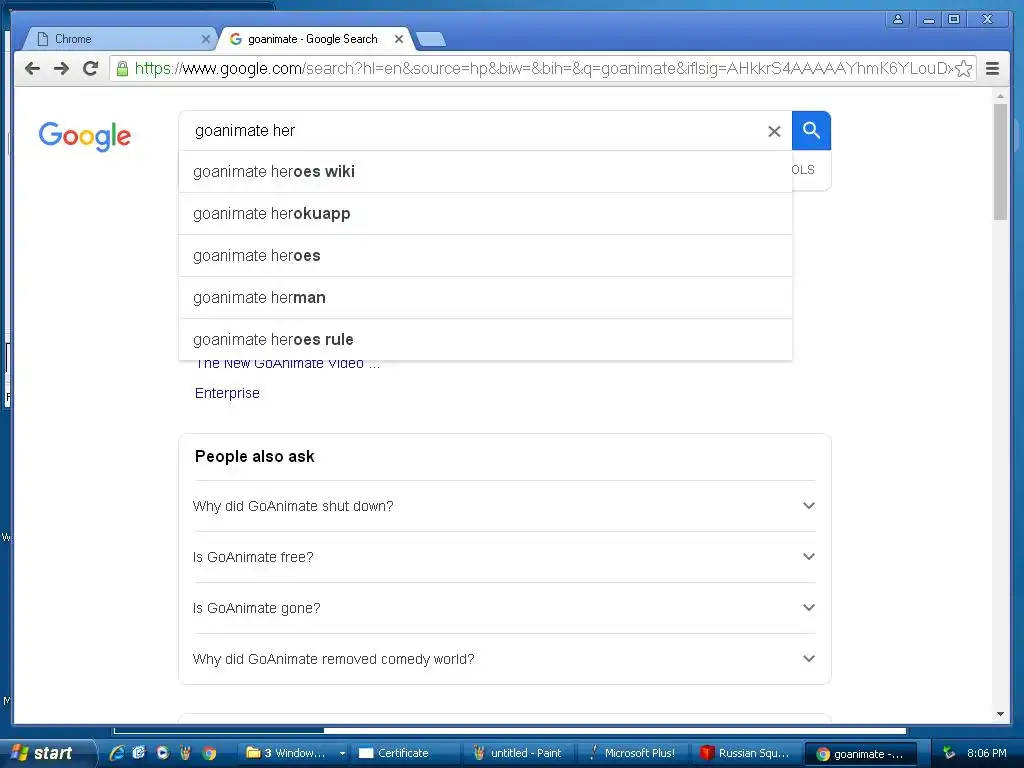Clear the search text with the X icon

(x=775, y=131)
